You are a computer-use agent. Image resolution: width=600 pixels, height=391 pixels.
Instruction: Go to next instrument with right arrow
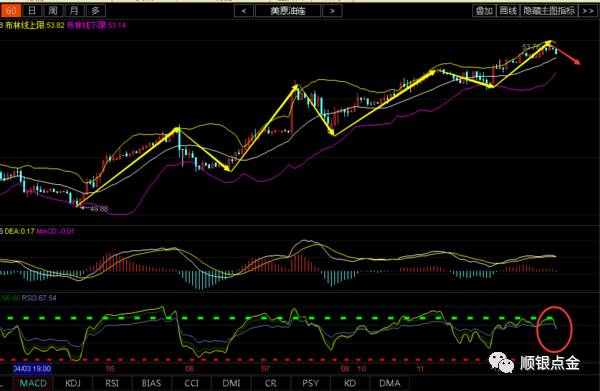332,11
